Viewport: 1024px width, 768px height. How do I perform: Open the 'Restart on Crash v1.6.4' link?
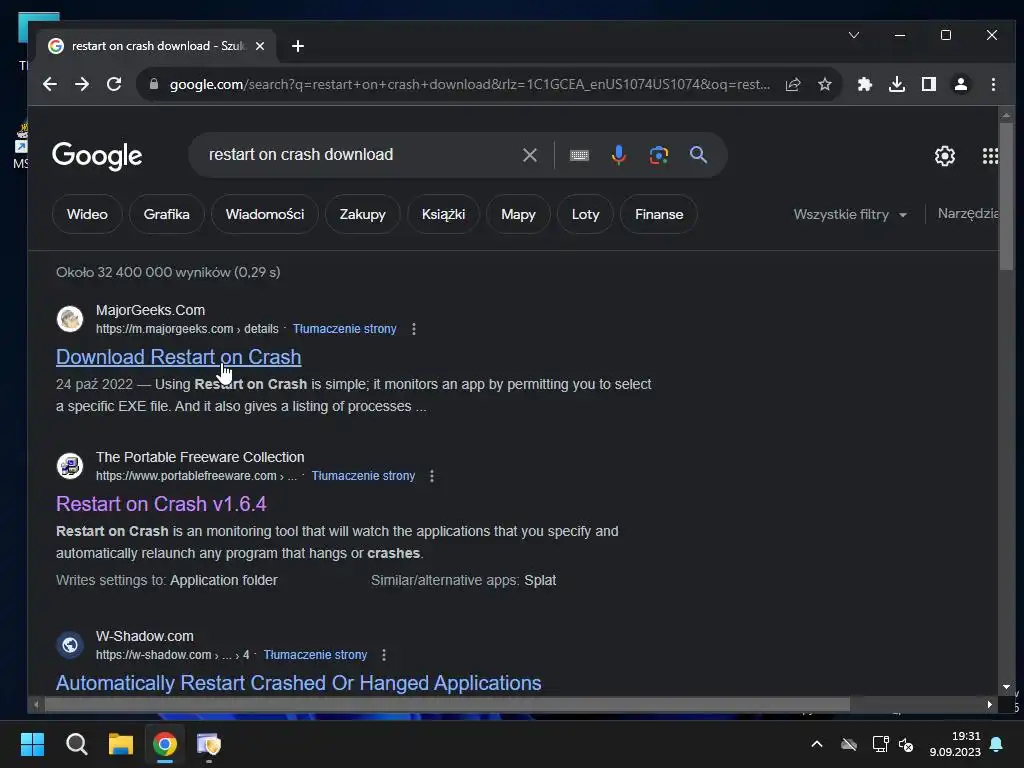(161, 504)
